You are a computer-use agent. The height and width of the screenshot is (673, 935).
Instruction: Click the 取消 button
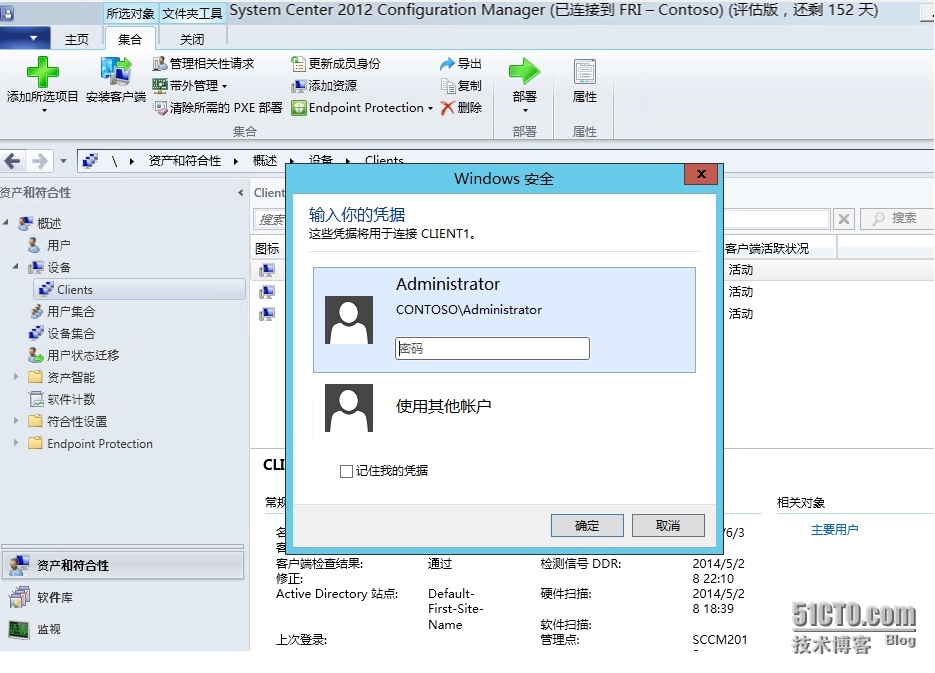(x=668, y=526)
